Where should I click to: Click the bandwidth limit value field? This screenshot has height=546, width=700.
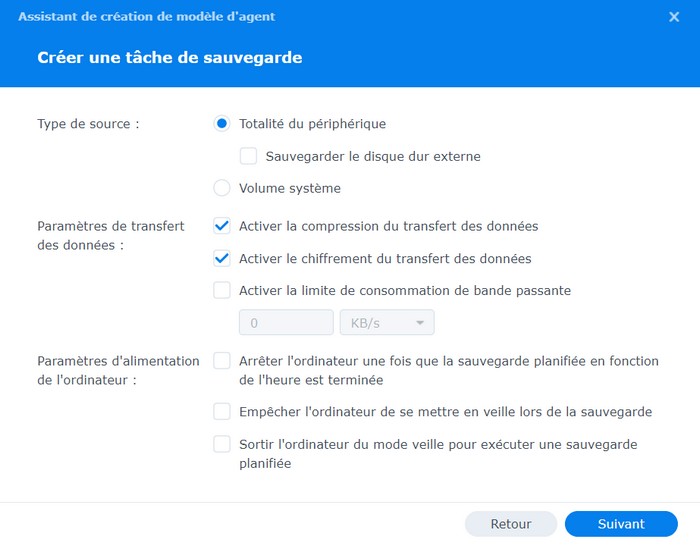pyautogui.click(x=286, y=323)
